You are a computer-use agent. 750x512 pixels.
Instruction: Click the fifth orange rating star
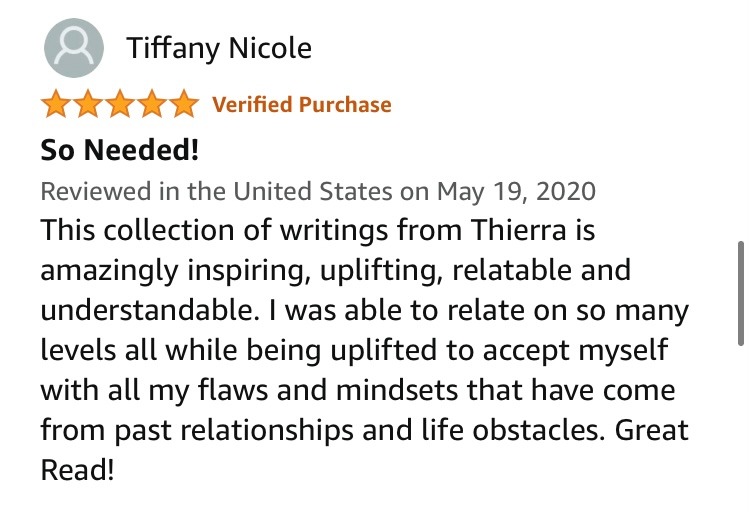[x=184, y=104]
